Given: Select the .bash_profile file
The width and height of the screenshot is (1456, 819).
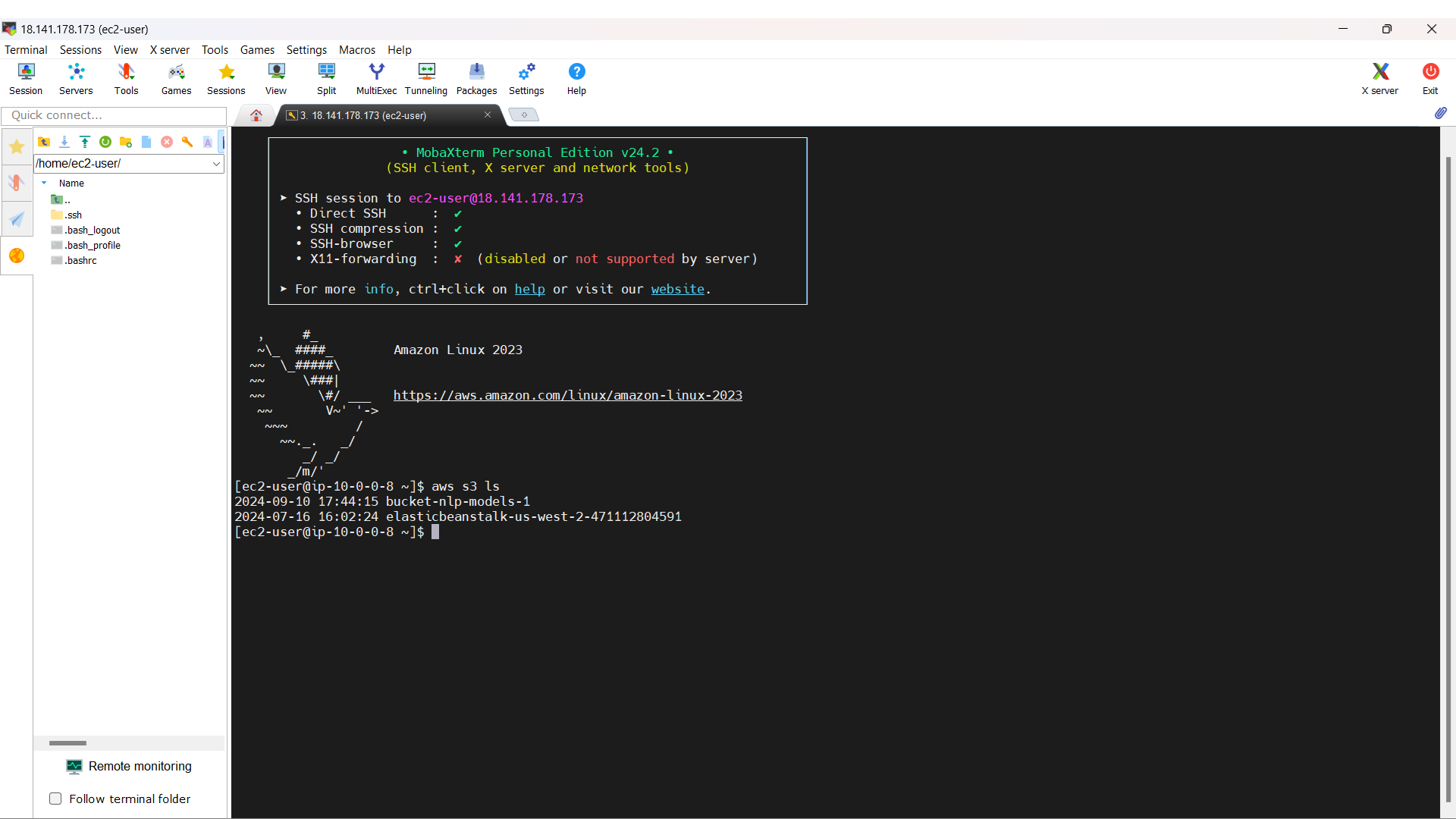Looking at the screenshot, I should click(x=86, y=245).
